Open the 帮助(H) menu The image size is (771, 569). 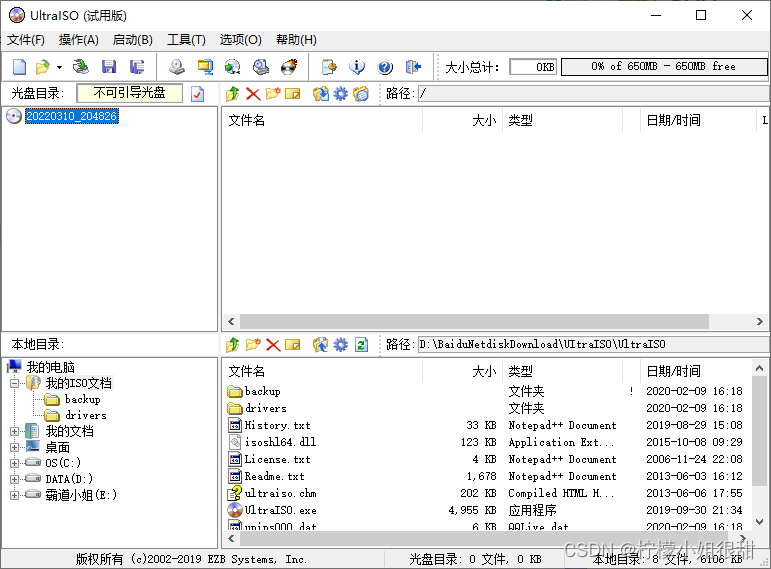(297, 40)
